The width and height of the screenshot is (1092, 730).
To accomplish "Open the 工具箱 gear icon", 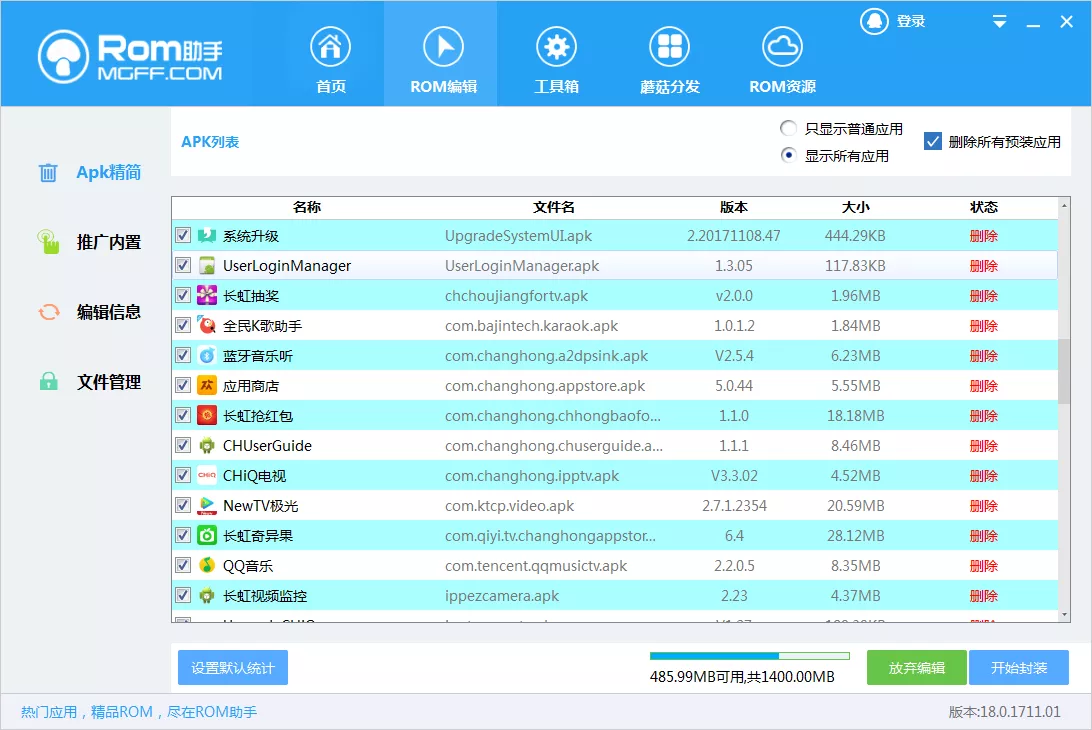I will (x=557, y=44).
